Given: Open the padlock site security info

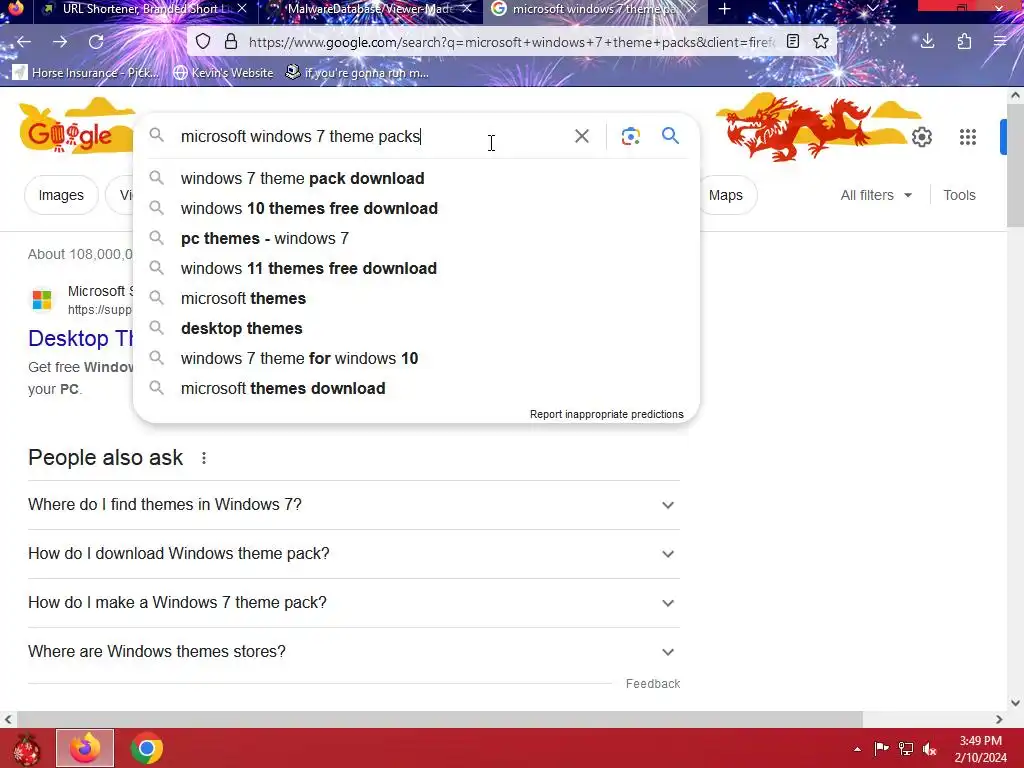Looking at the screenshot, I should [231, 42].
